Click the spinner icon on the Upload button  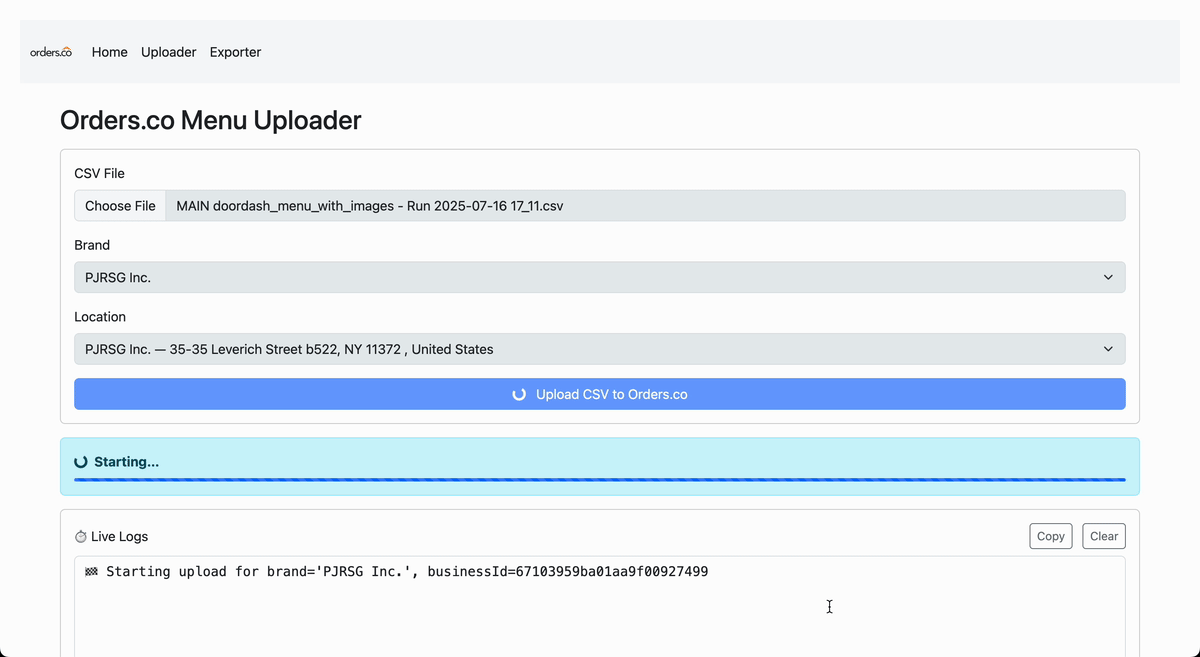[x=518, y=393]
